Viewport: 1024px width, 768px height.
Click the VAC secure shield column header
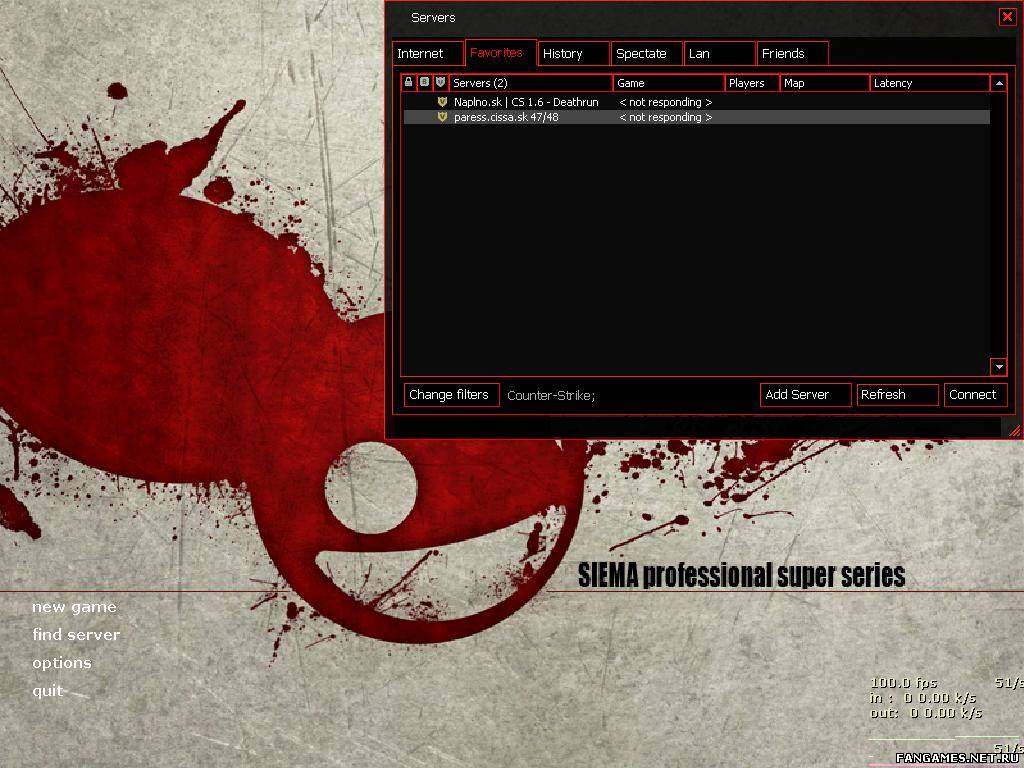click(441, 82)
